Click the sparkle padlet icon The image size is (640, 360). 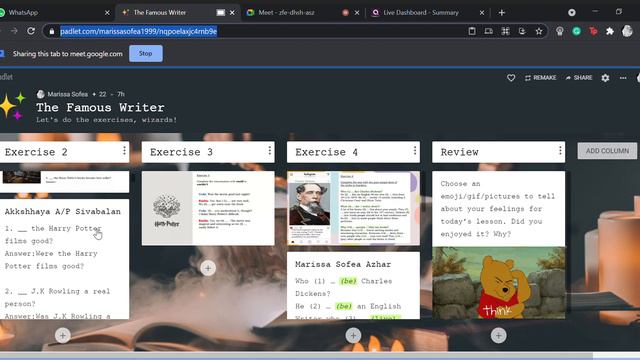click(x=12, y=106)
